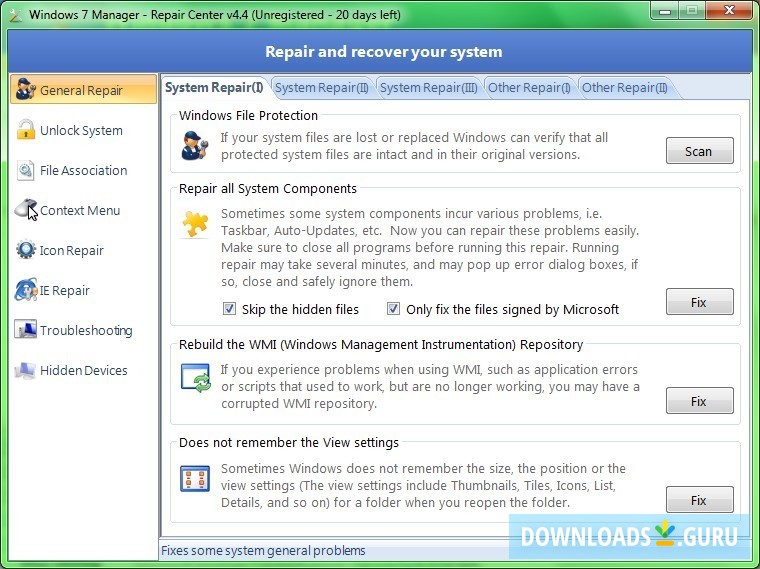Click 'Does not remember the View settings' title
Viewport: 760px width, 569px height.
(x=289, y=443)
